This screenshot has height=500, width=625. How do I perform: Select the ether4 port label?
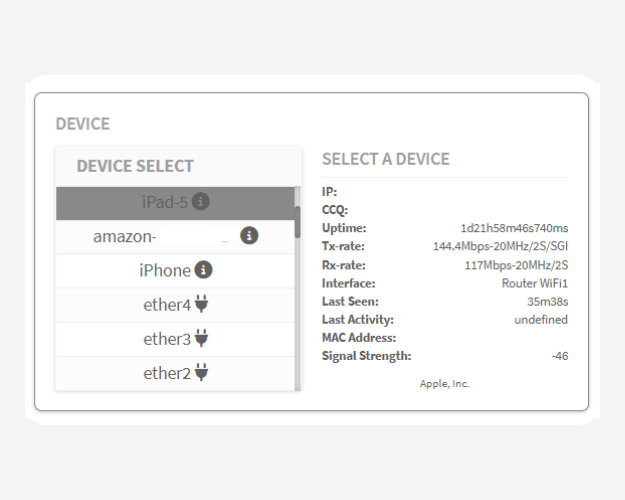(x=166, y=305)
